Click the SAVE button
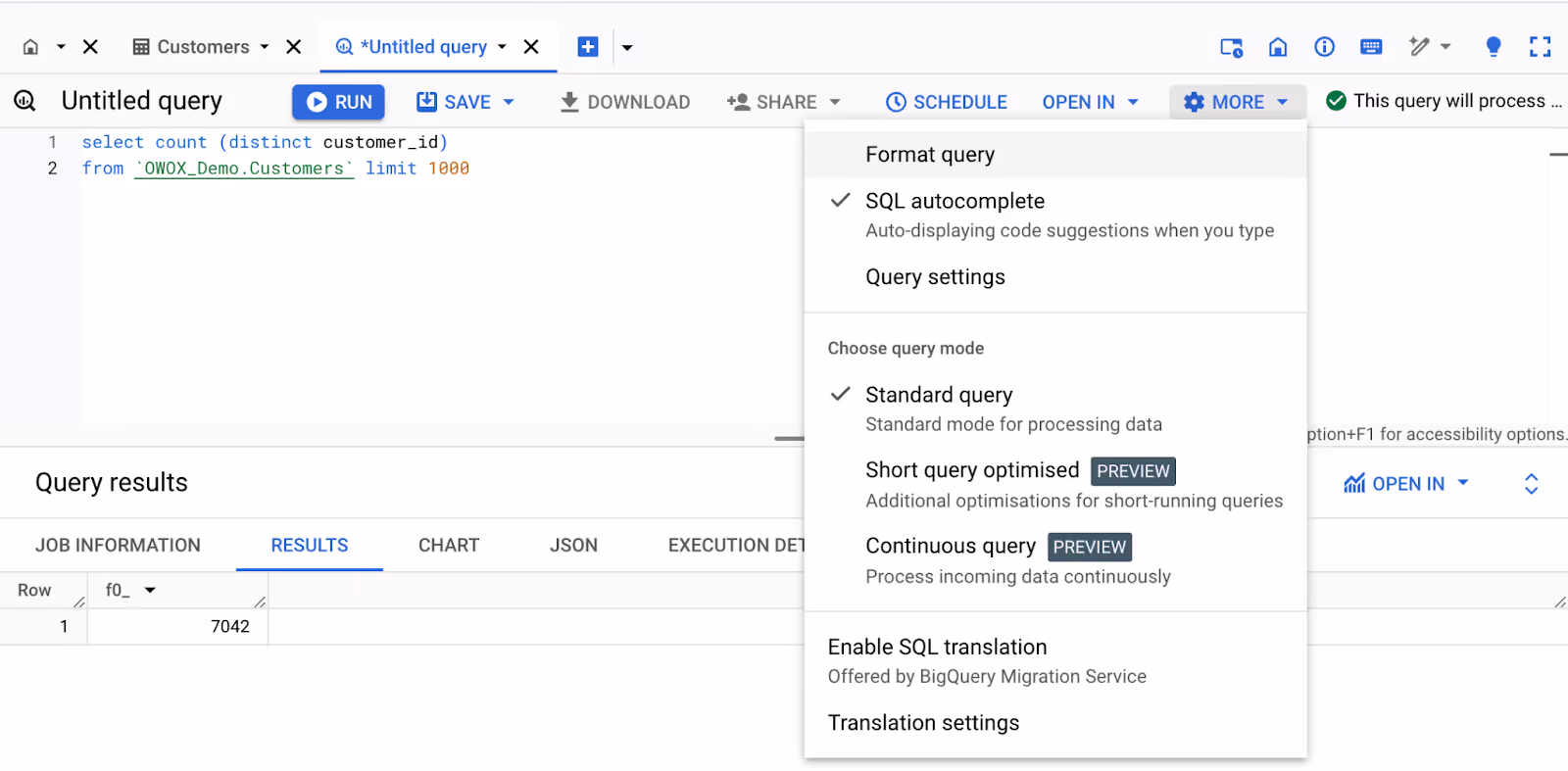The image size is (1568, 771). 454,102
